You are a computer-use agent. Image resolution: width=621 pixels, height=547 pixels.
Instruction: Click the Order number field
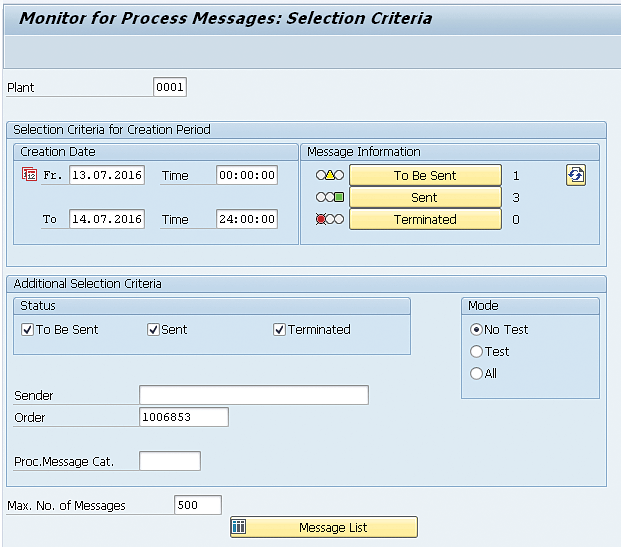[x=183, y=417]
